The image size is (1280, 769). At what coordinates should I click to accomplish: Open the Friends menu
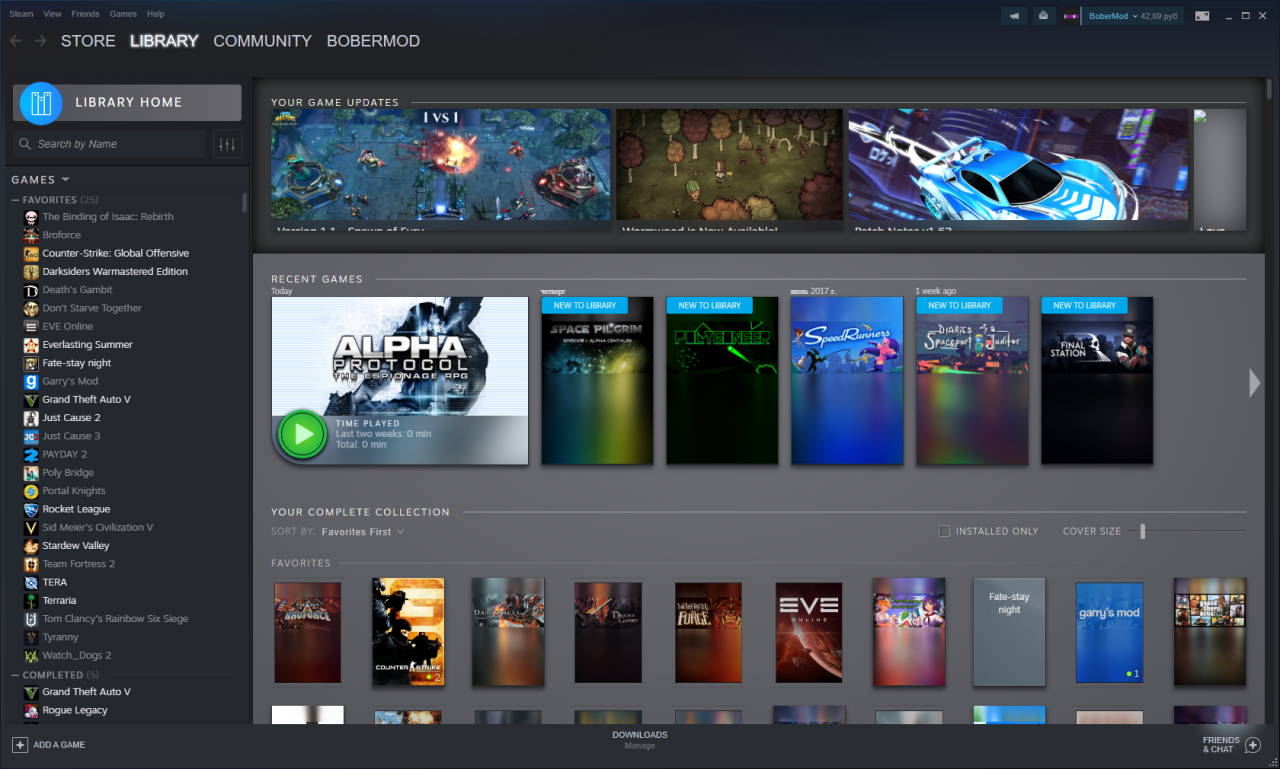(x=85, y=14)
